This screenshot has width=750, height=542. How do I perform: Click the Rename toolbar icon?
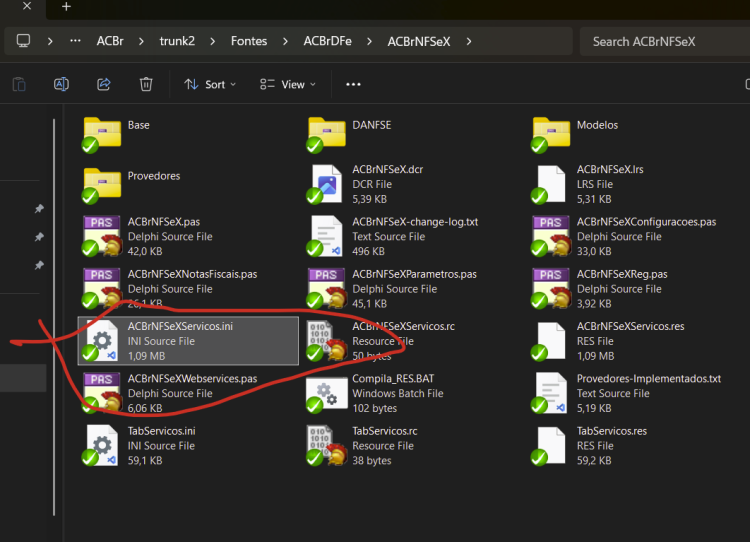(x=61, y=85)
